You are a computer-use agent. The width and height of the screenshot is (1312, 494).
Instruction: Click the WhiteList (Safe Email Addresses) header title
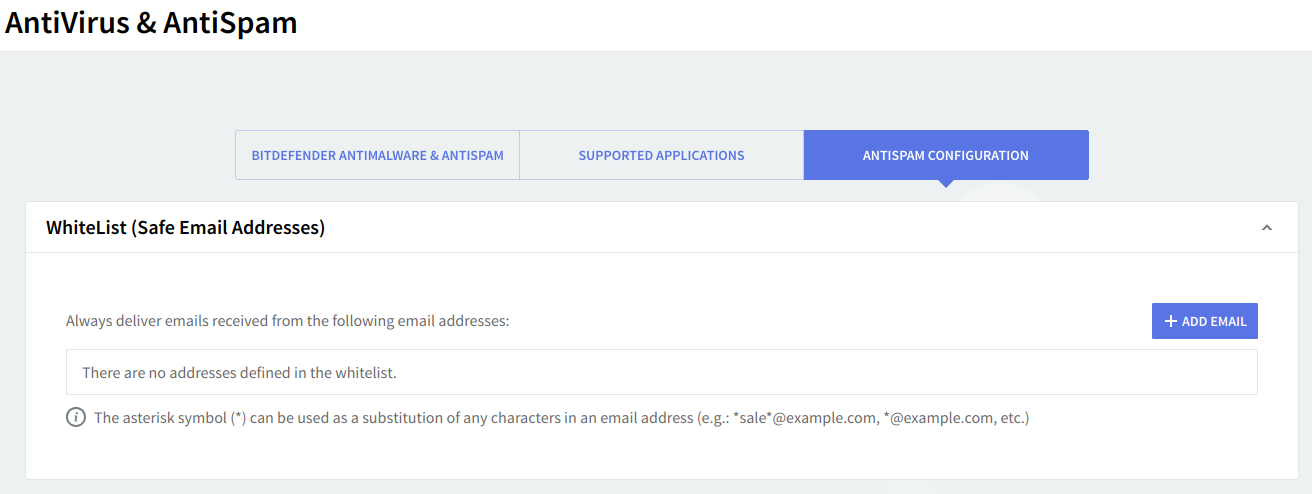[185, 228]
